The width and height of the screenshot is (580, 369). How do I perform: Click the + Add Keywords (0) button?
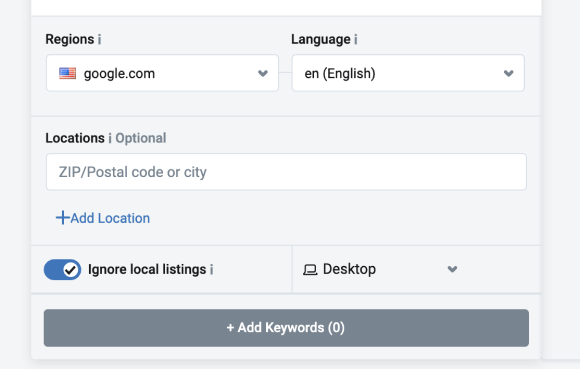286,328
